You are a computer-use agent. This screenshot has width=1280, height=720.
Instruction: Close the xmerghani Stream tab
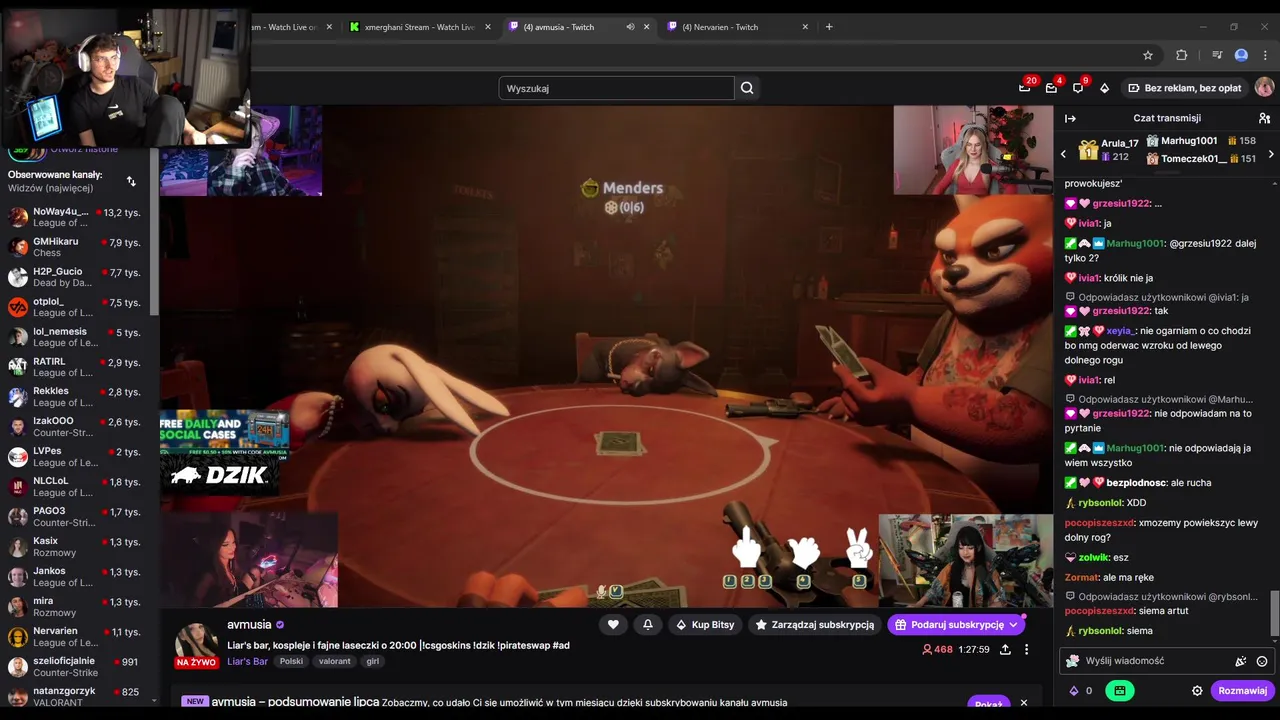click(x=488, y=27)
